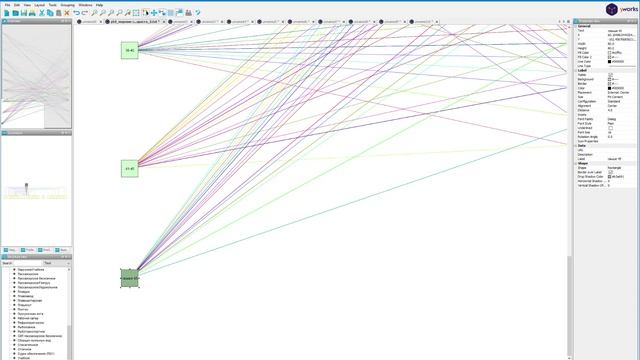Viewport: 640px width, 360px height.
Task: Open the Font Family value dropdown
Action: pyautogui.click(x=621, y=119)
